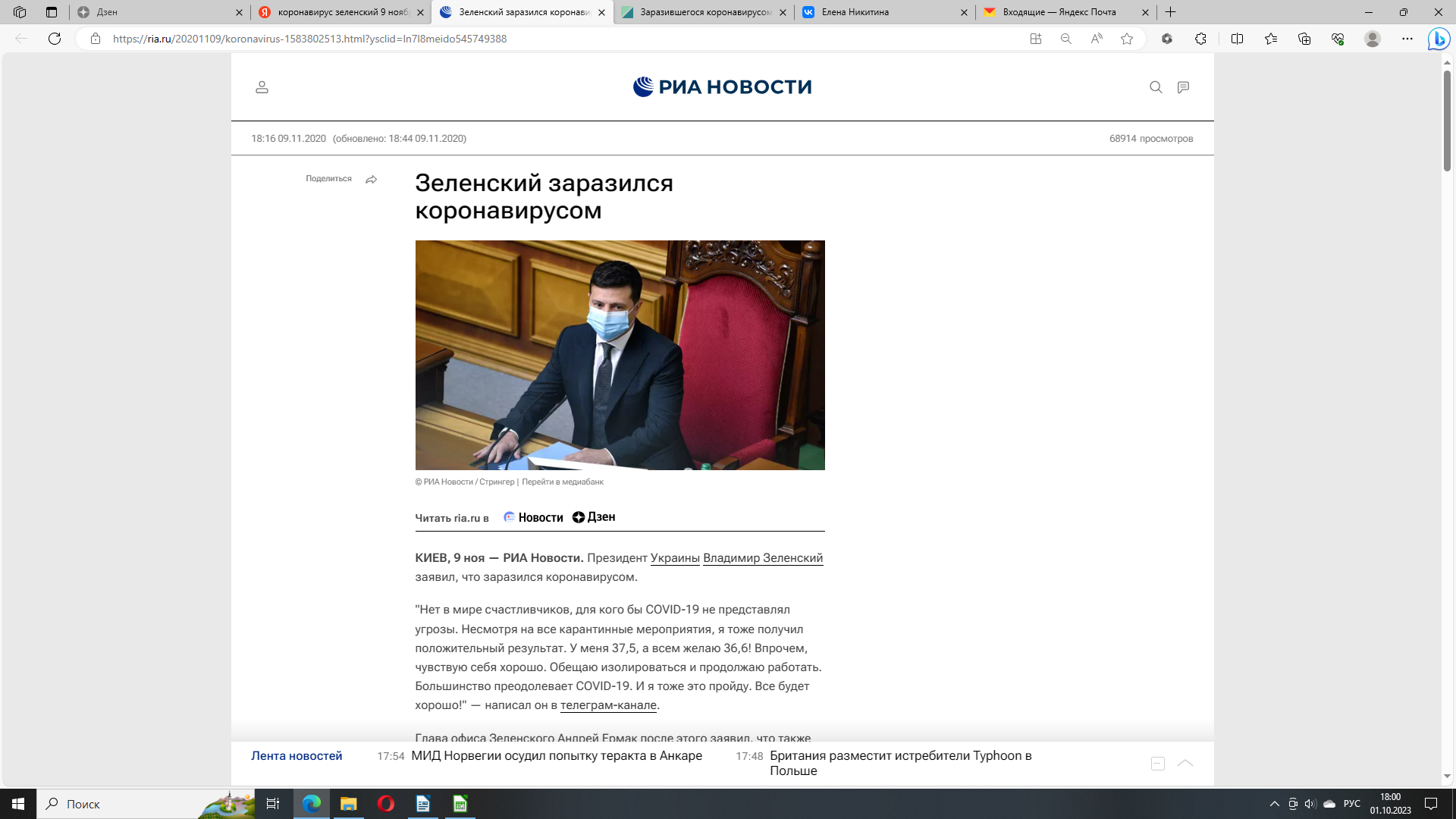1456x819 pixels.
Task: Expand the news feed with the up chevron
Action: 1185,763
